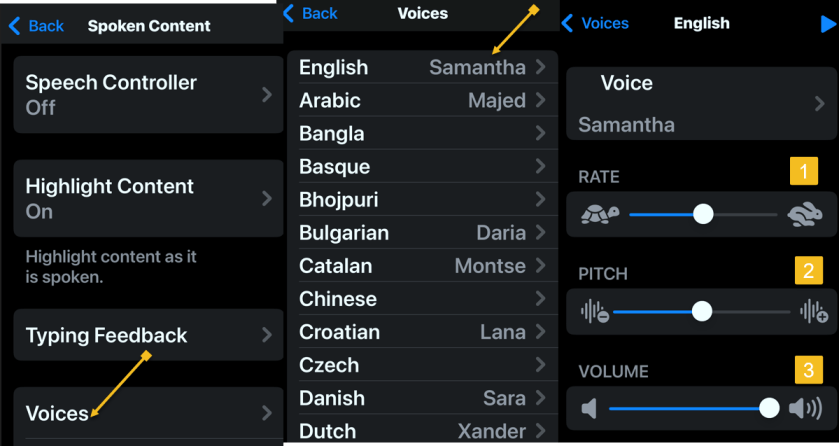The image size is (839, 446).
Task: Click the speaking rate slider knob
Action: (x=703, y=214)
